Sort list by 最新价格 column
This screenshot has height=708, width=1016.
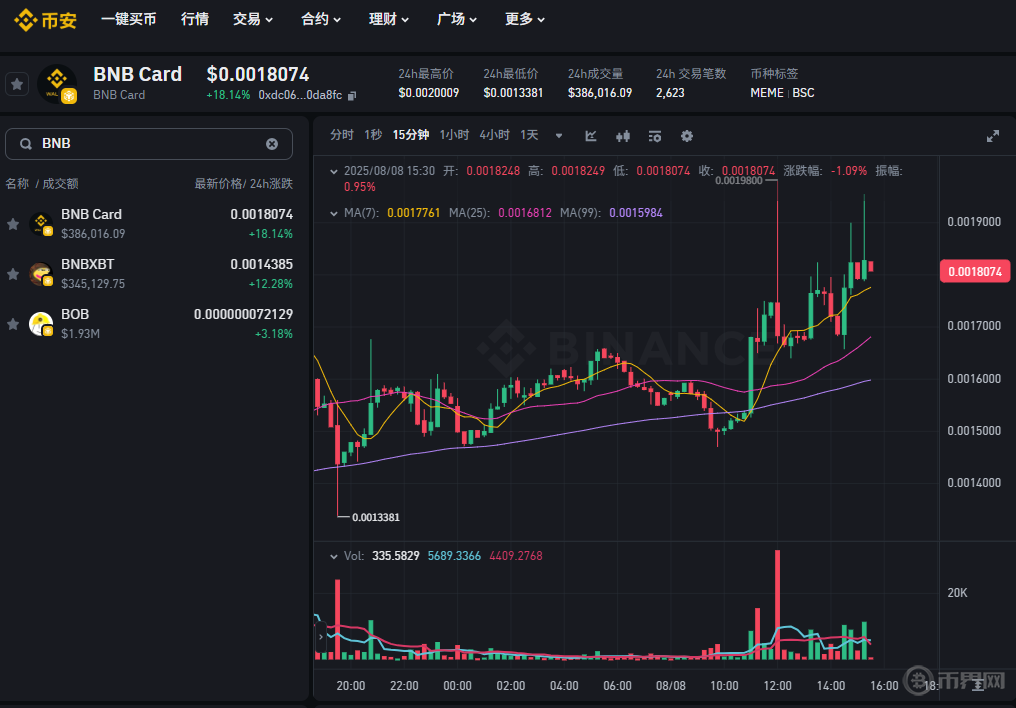coord(218,184)
